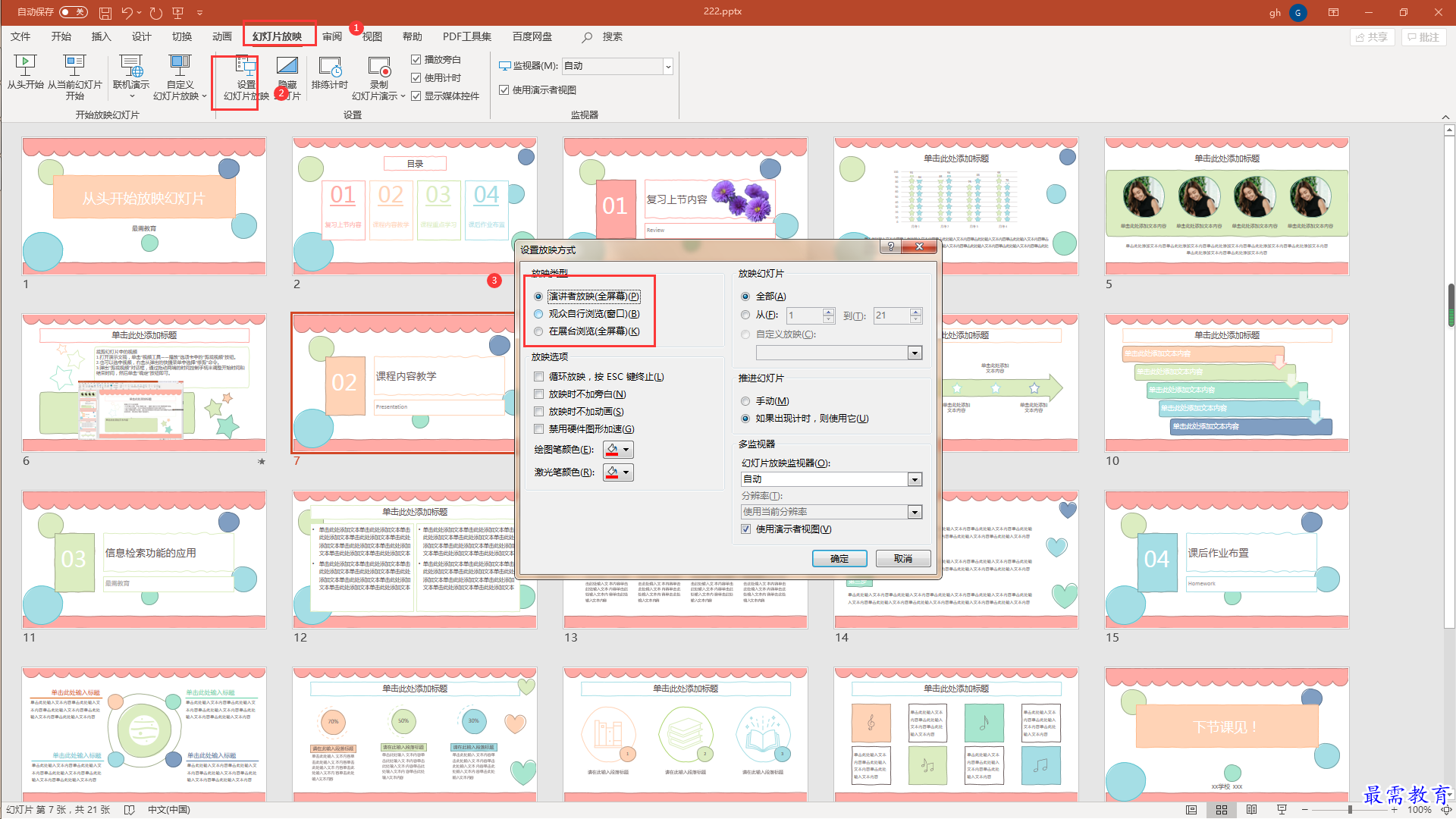The image size is (1456, 819).
Task: Check 循环放映,按 ESC 键终止
Action: point(538,377)
